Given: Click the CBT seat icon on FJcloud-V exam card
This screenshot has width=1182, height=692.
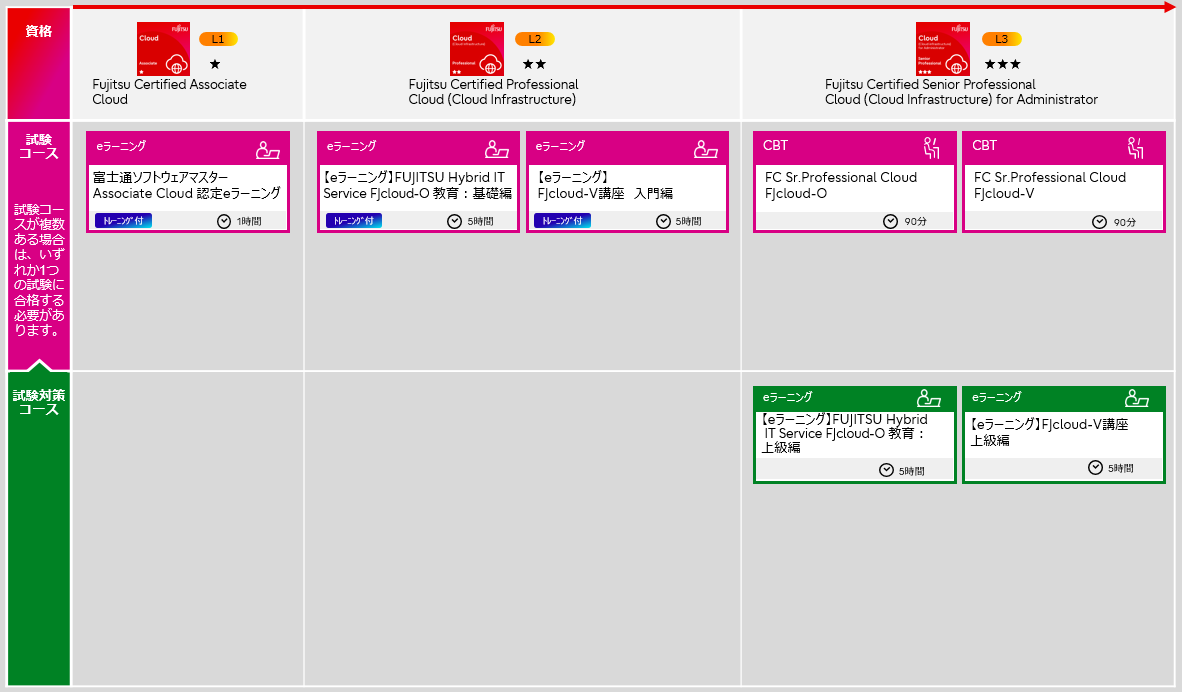Looking at the screenshot, I should 1135,148.
